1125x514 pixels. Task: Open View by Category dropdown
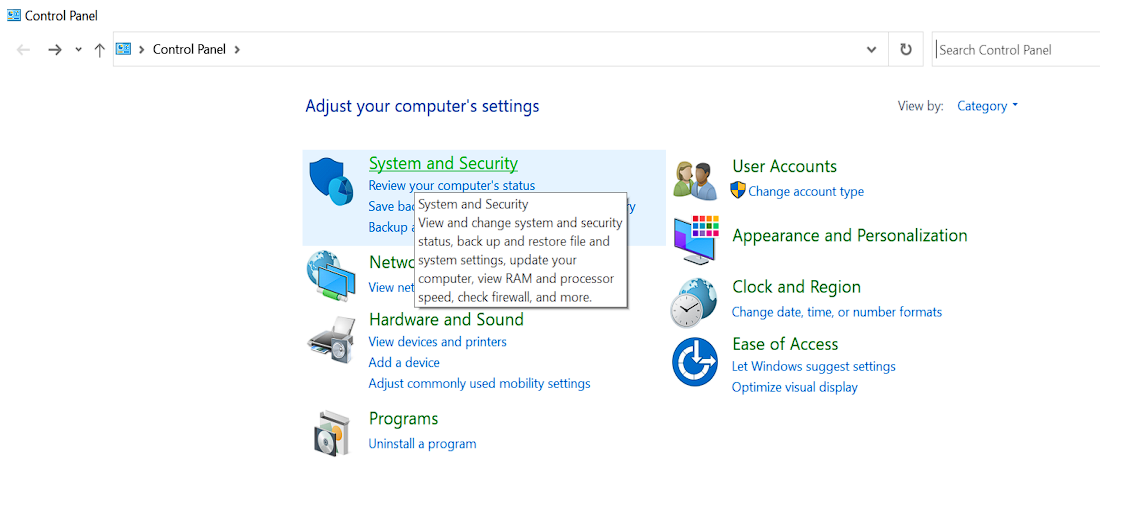[987, 106]
